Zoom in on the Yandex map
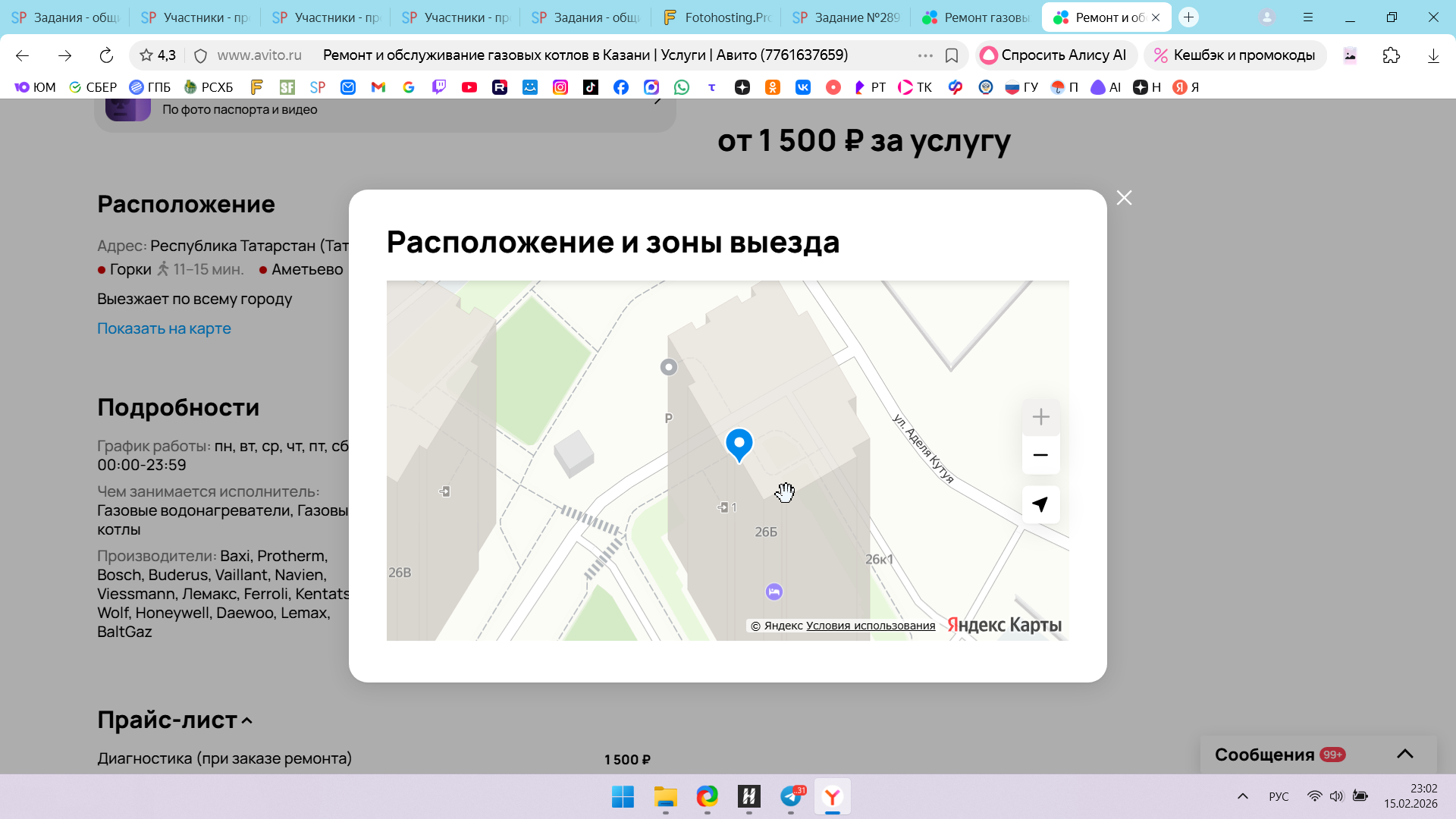Image resolution: width=1456 pixels, height=819 pixels. coord(1040,417)
